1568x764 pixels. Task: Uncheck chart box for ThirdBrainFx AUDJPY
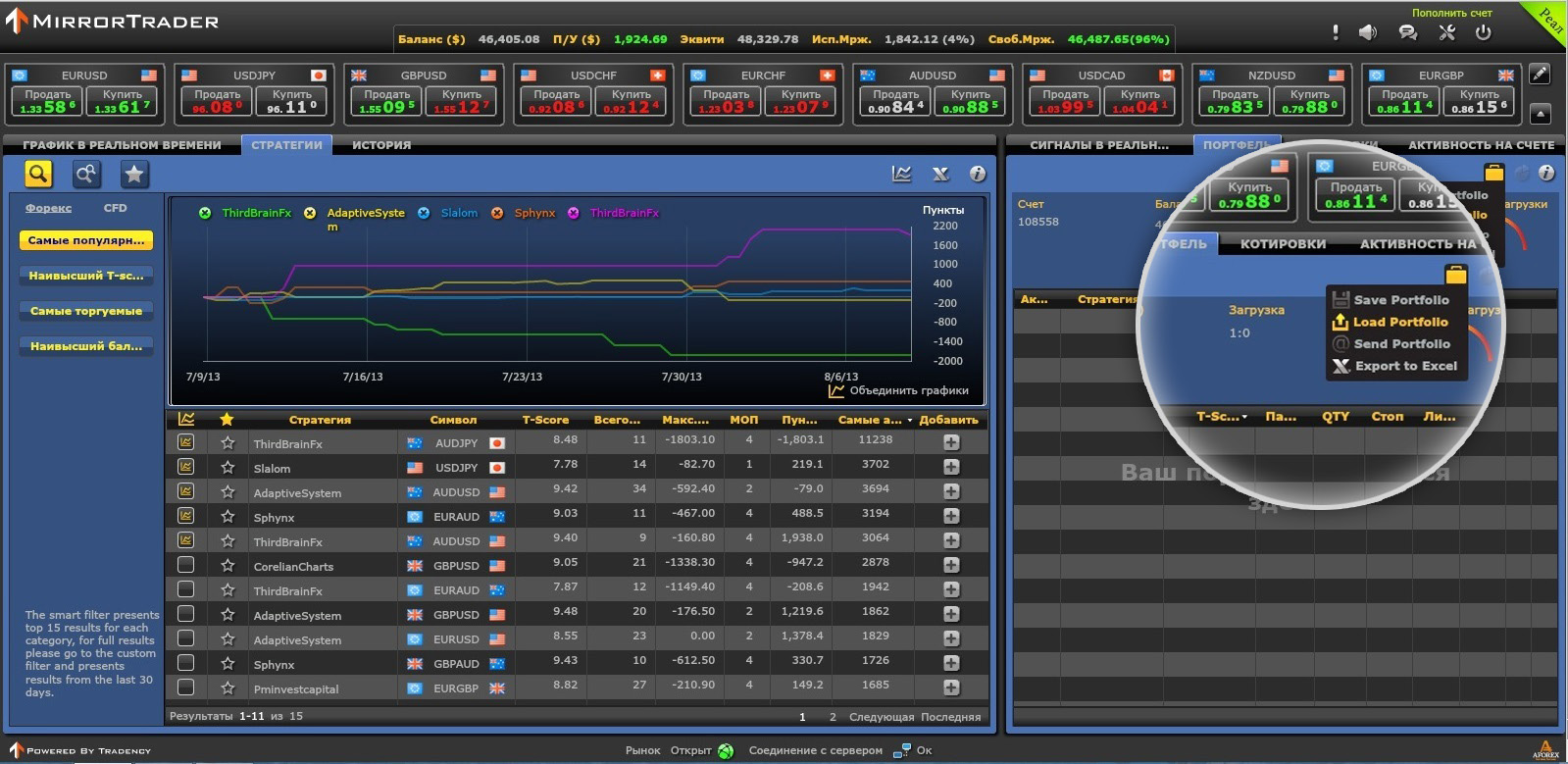[x=185, y=442]
